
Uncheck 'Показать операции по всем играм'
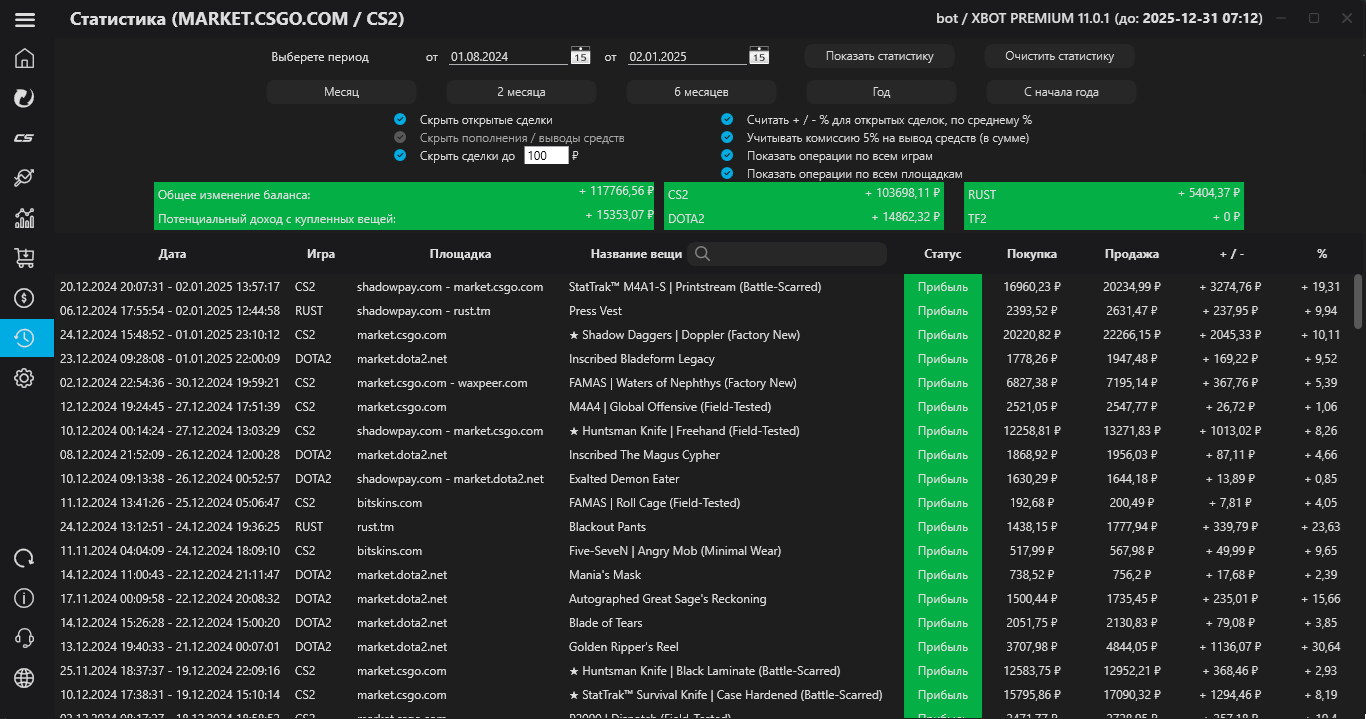727,156
